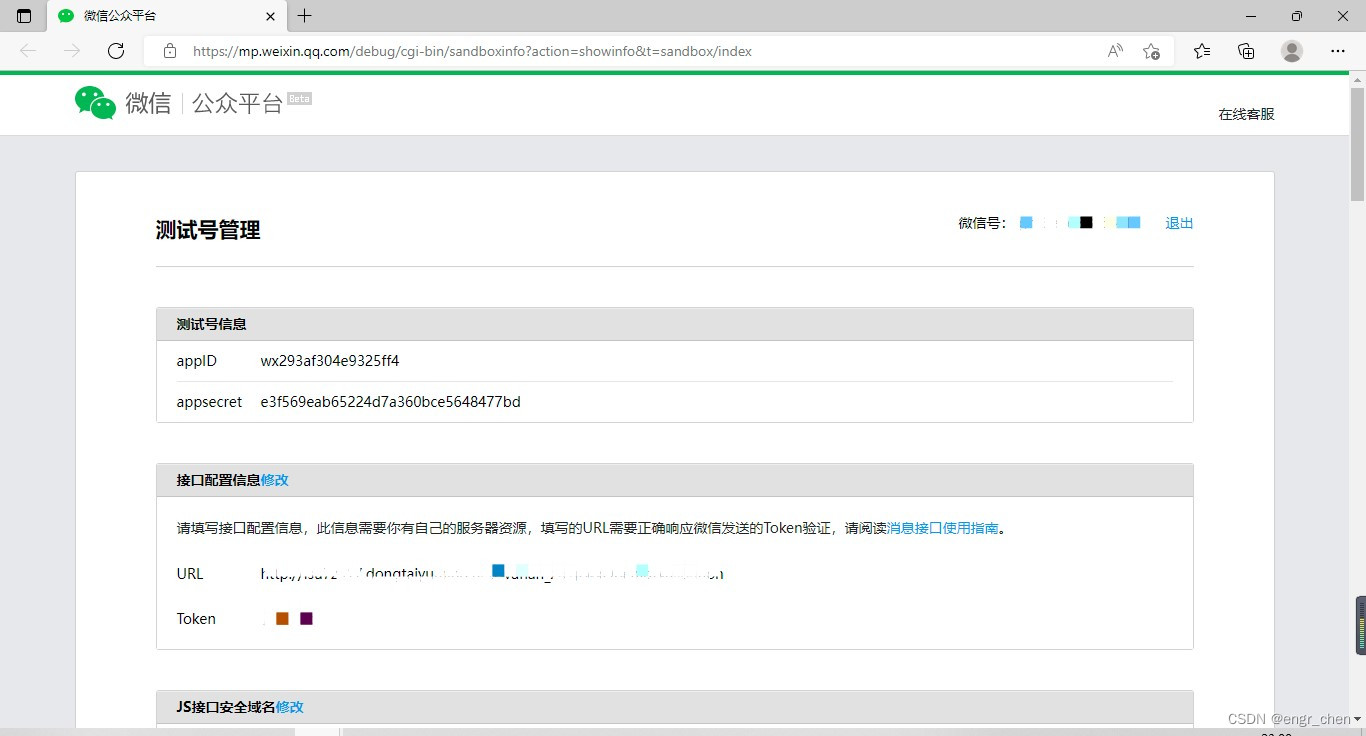Open a new browser tab
The image size is (1366, 736).
click(305, 16)
